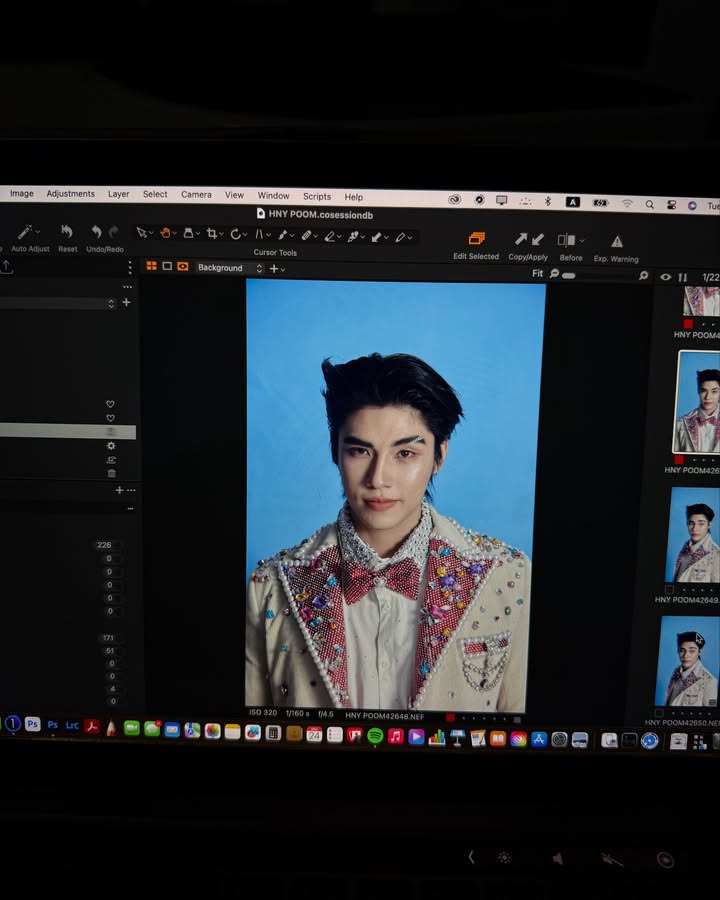Viewport: 720px width, 900px height.
Task: Open the gear settings icon in left panel
Action: (x=111, y=446)
